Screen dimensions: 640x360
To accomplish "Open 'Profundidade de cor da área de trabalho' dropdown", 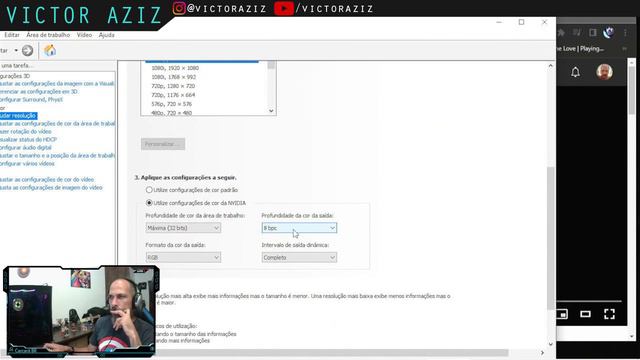I will [183, 228].
